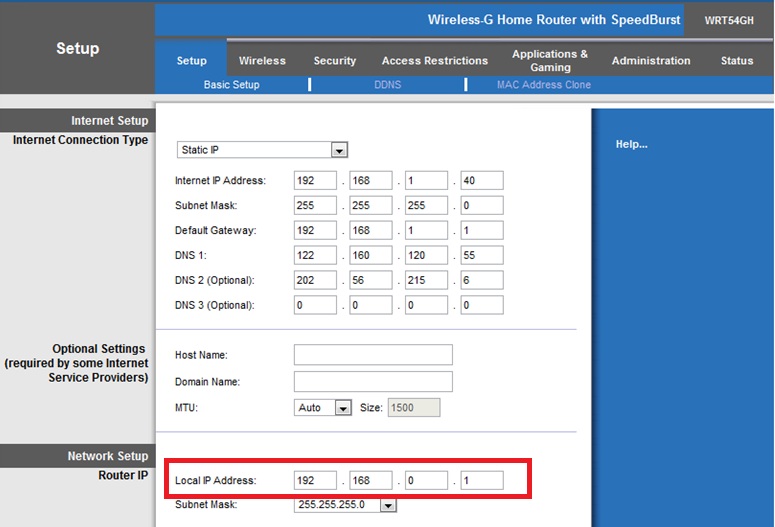Open the MTU Auto dropdown
The image size is (775, 527).
pos(323,407)
